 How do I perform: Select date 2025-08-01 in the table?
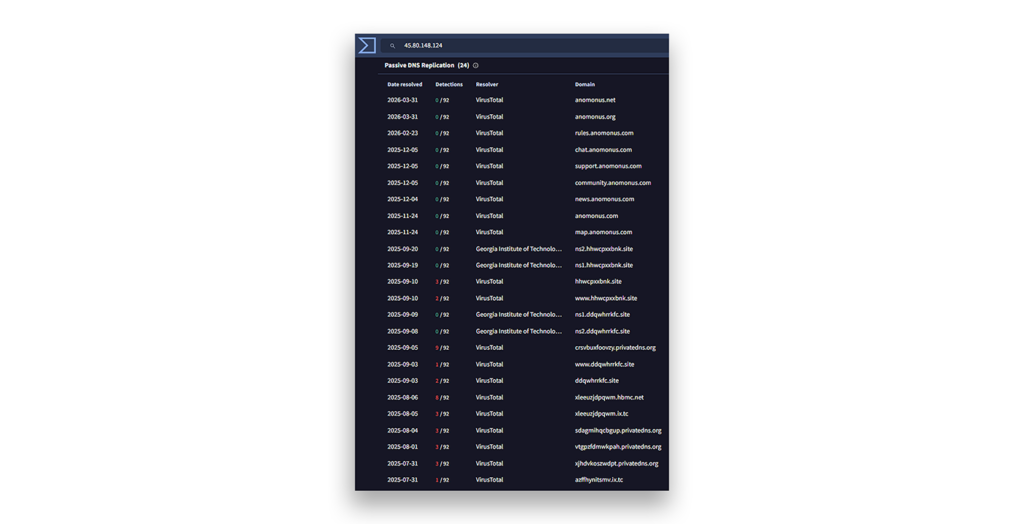coord(402,447)
